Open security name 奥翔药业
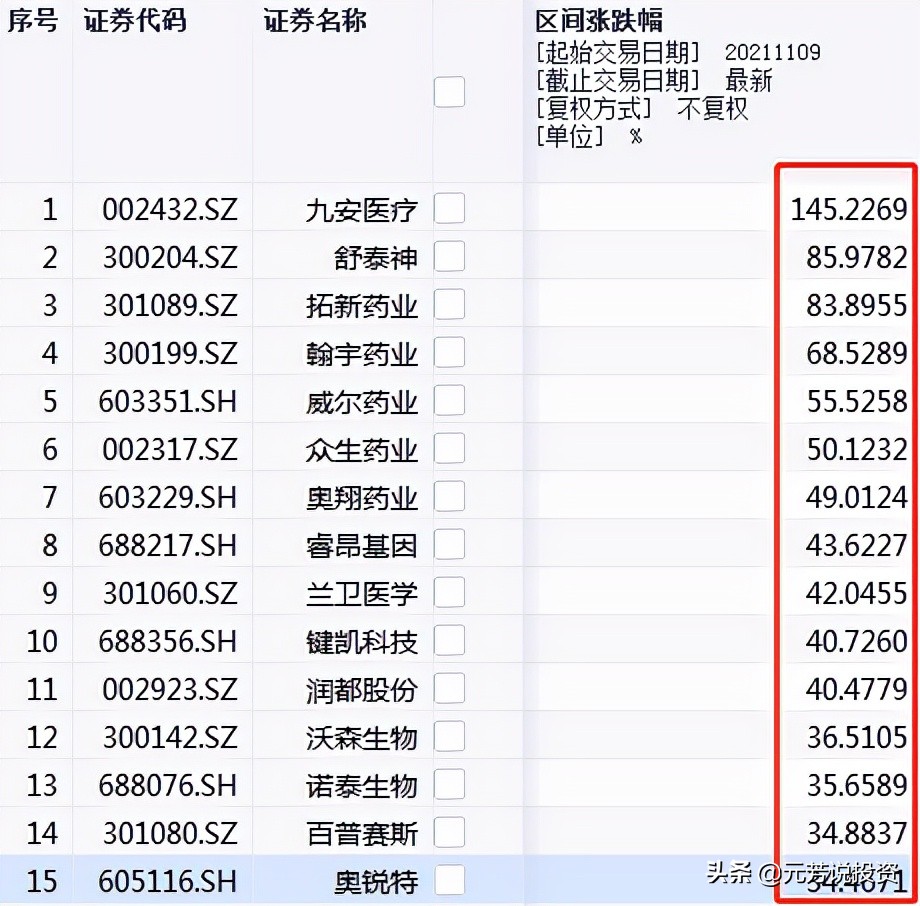Screen dimensions: 920x906 (x=361, y=499)
